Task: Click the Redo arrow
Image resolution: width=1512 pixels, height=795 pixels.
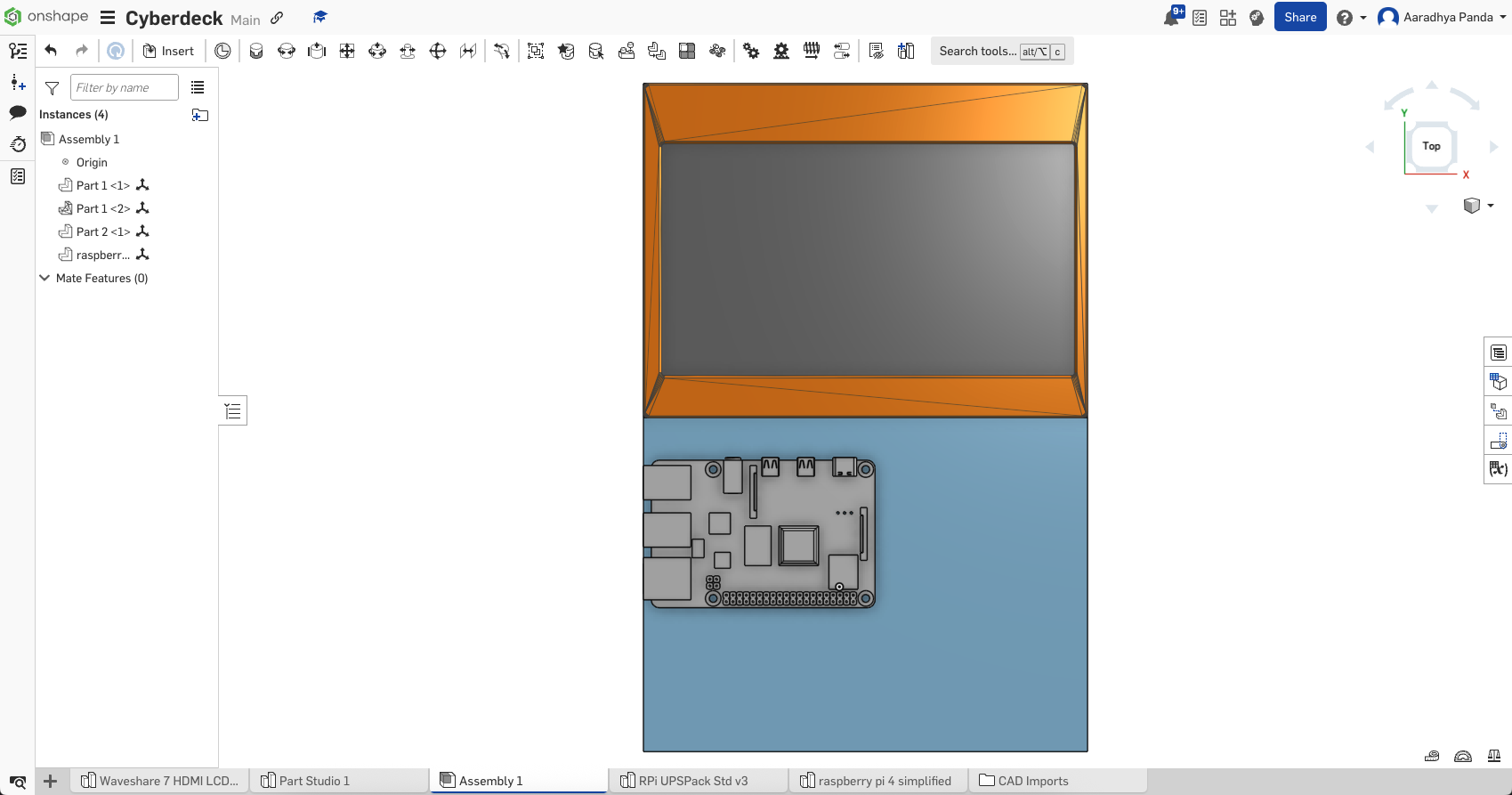Action: pyautogui.click(x=82, y=51)
